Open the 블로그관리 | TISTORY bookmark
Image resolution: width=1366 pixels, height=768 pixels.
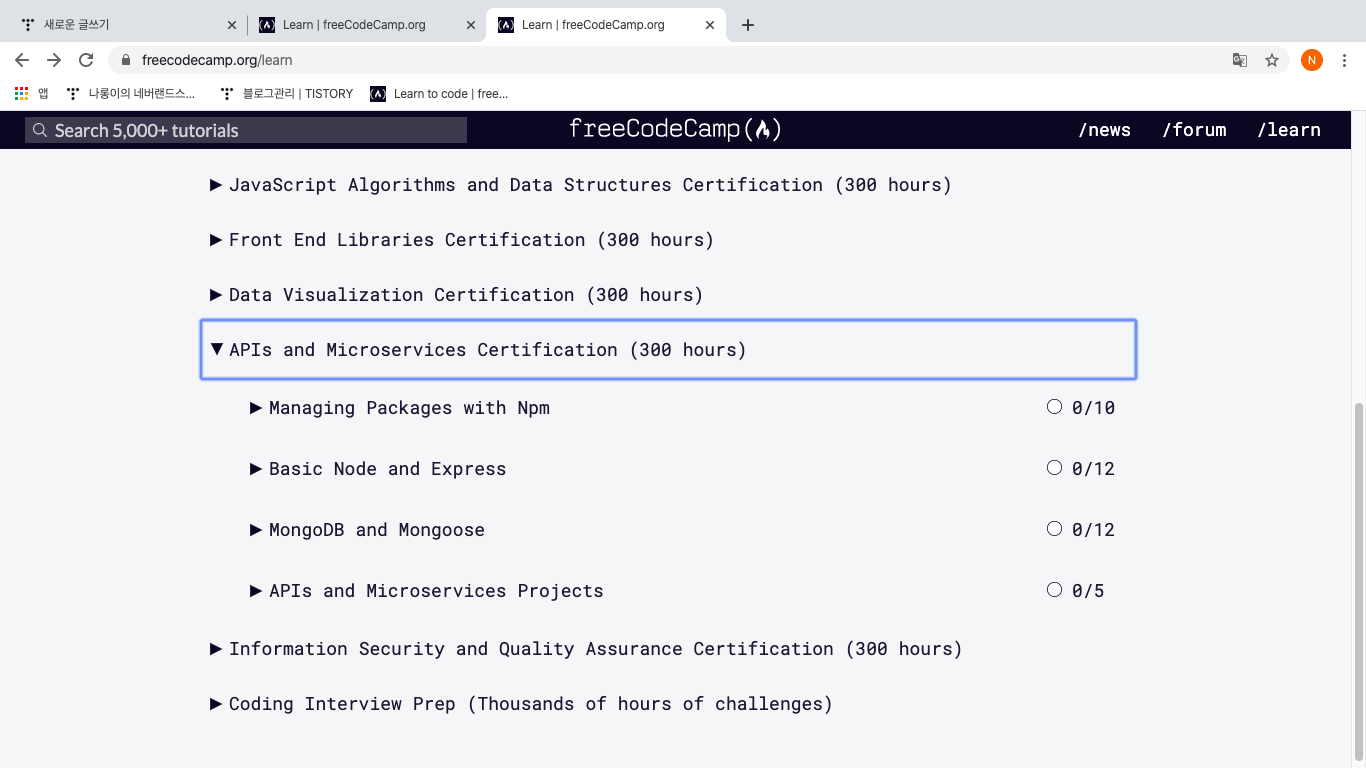(287, 93)
